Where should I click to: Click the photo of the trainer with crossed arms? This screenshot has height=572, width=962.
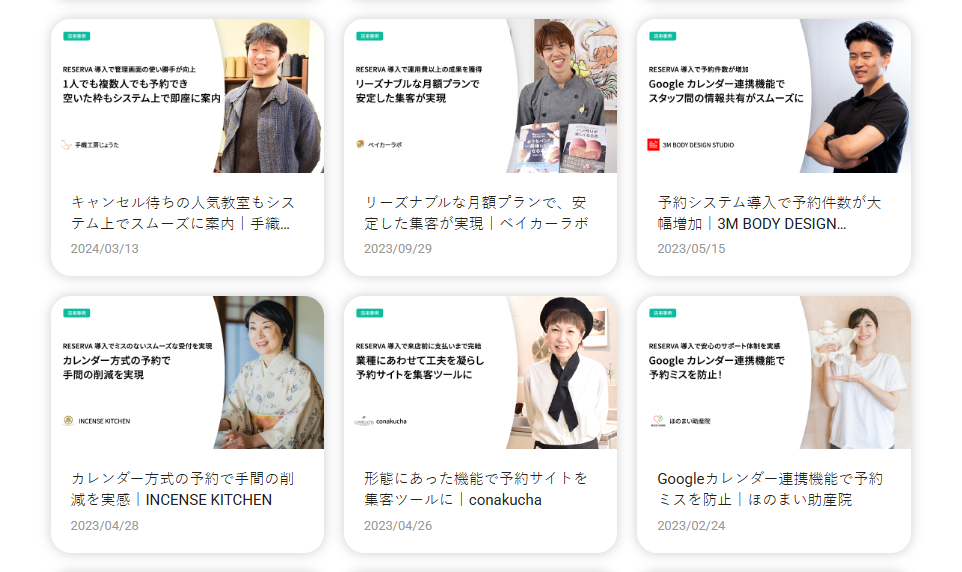coord(857,96)
